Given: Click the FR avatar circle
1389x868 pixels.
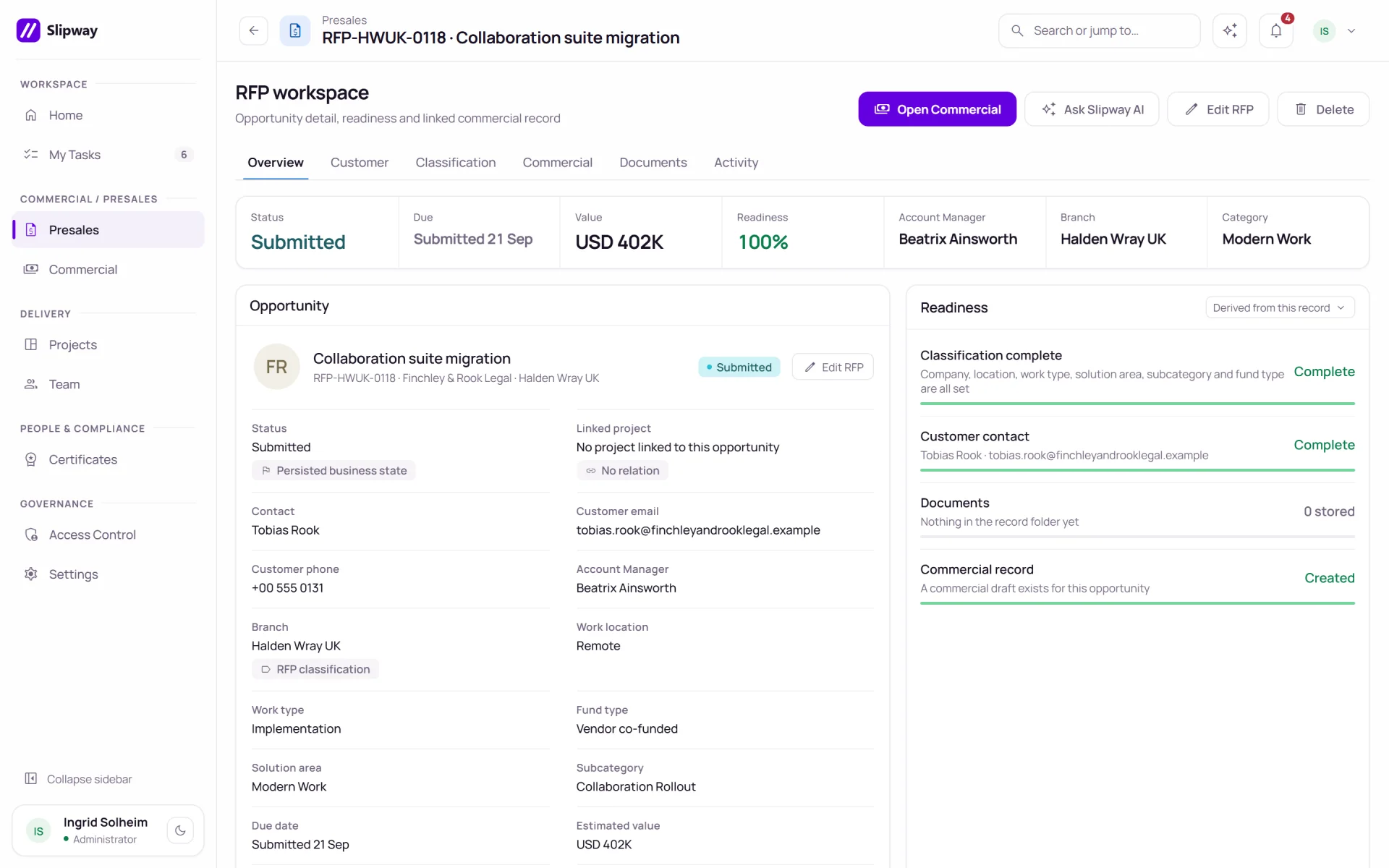Looking at the screenshot, I should point(276,367).
